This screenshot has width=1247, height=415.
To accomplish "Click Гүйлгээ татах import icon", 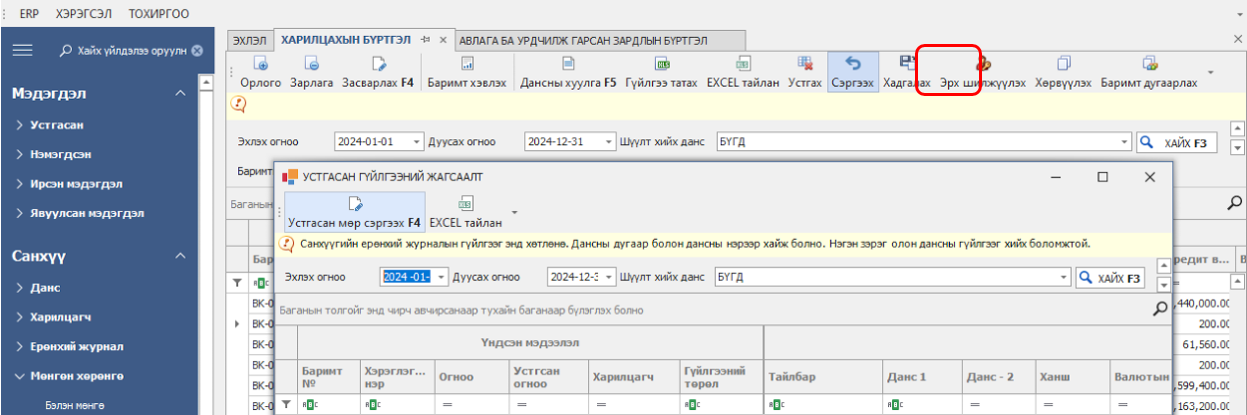I will pos(662,63).
